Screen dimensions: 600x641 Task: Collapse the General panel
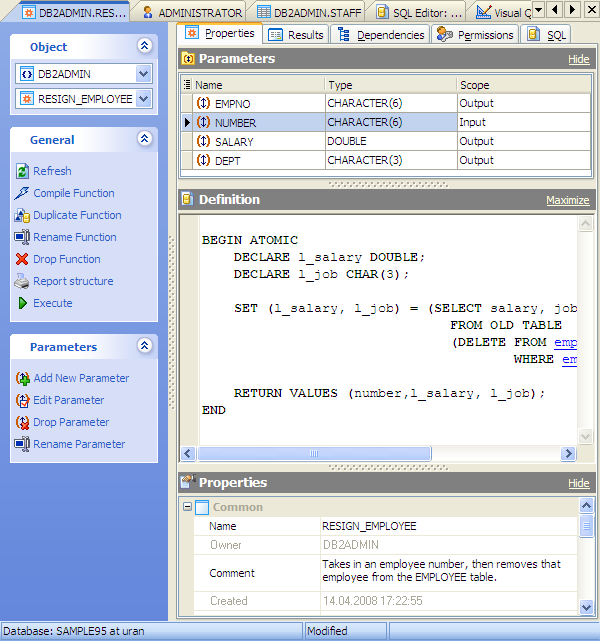tap(144, 139)
